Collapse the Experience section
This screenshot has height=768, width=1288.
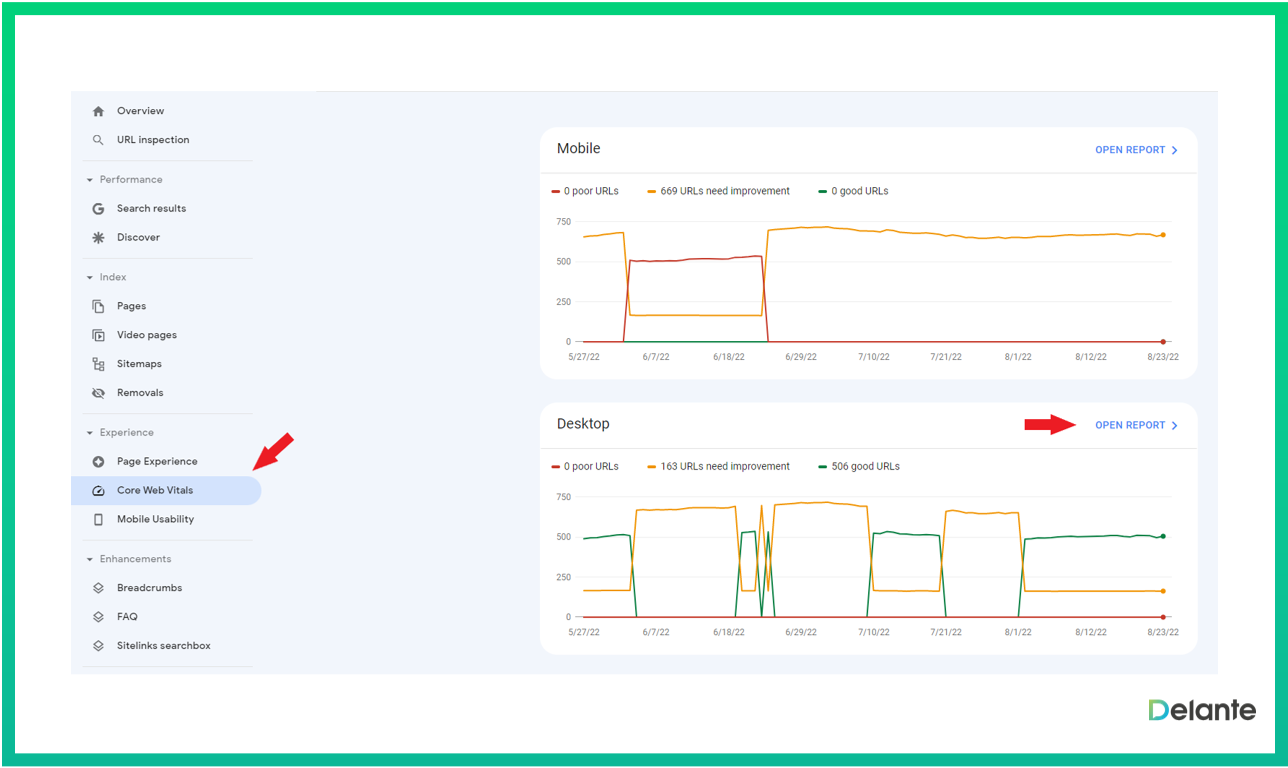(x=90, y=433)
